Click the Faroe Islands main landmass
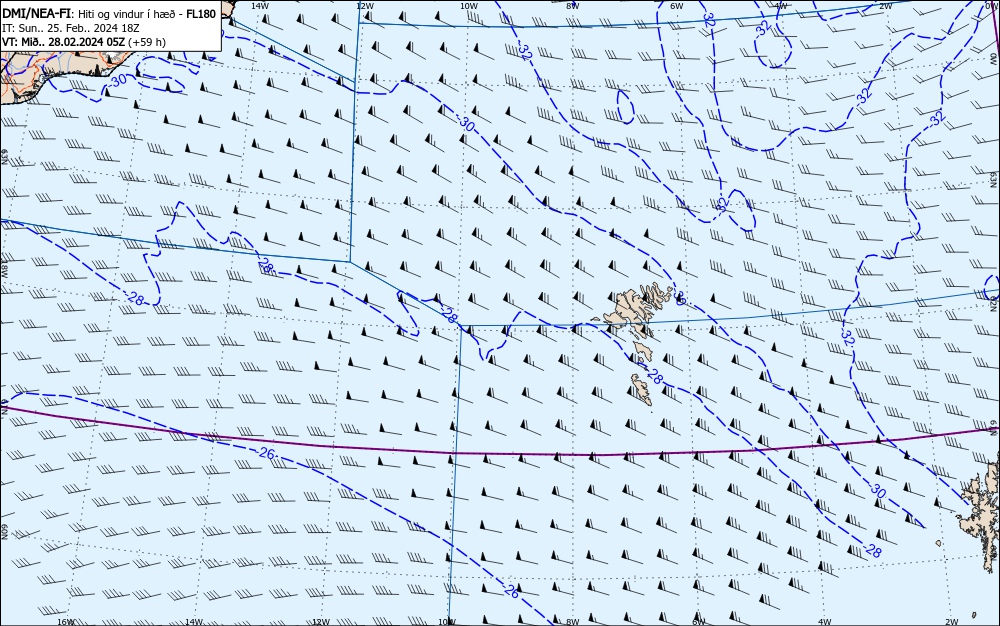The height and width of the screenshot is (626, 1000). click(631, 312)
